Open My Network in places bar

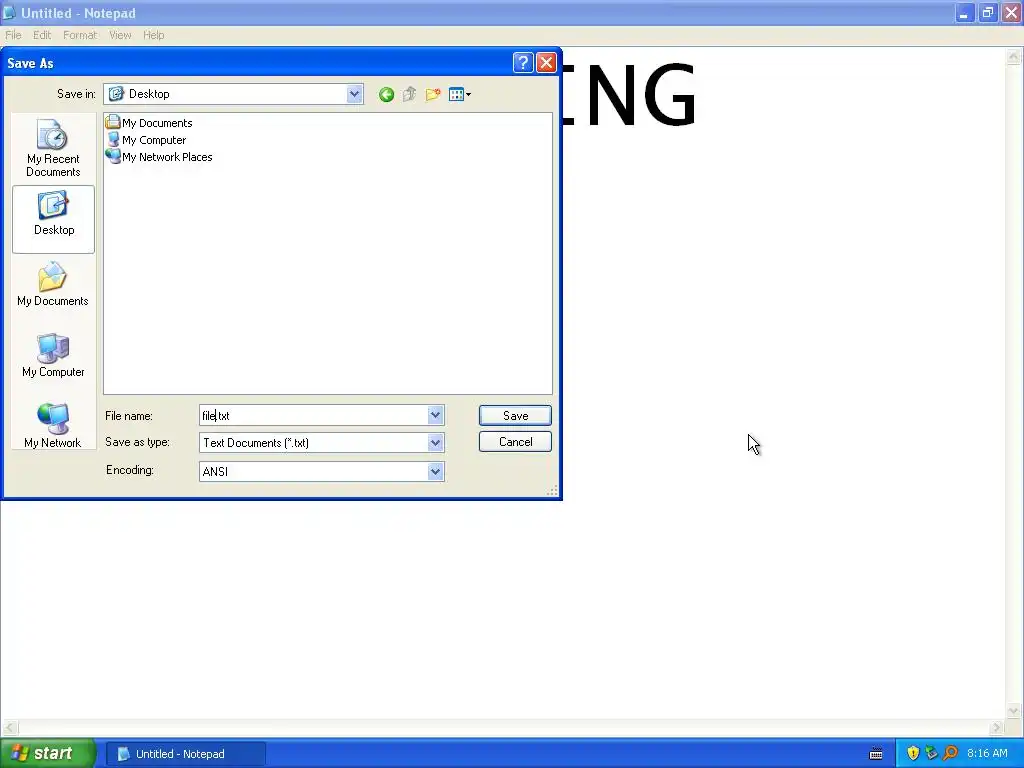[x=53, y=426]
